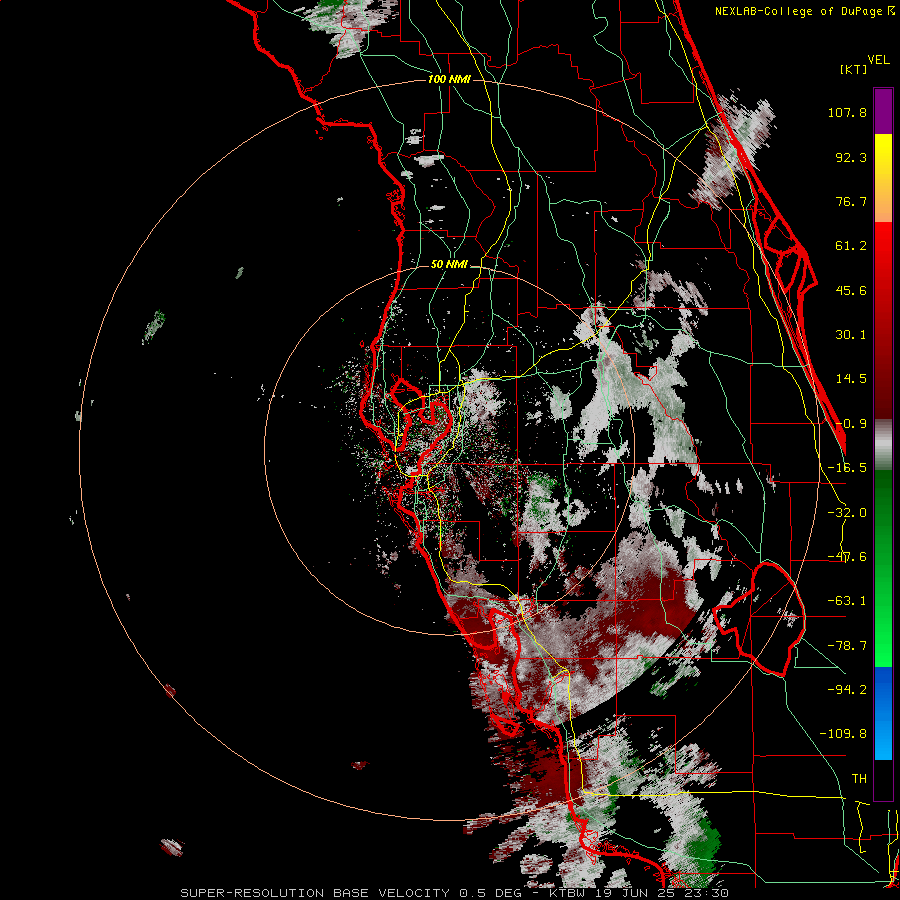Click the 45.6 velocity scale value

click(x=851, y=290)
